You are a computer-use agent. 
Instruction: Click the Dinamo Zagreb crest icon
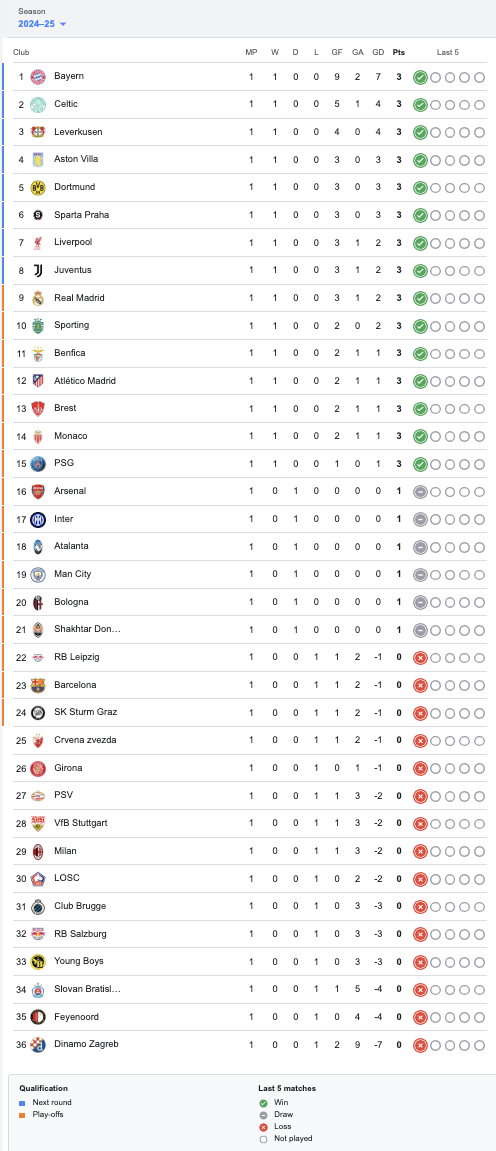(x=38, y=1045)
